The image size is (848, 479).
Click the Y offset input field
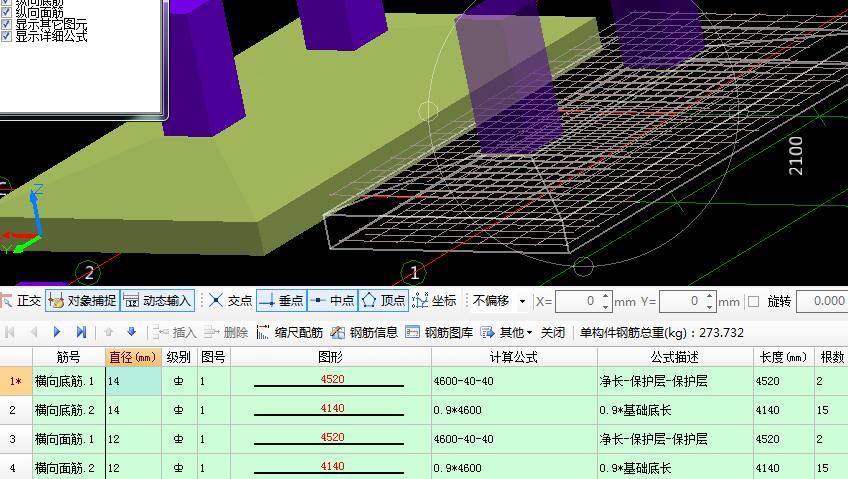[x=681, y=301]
